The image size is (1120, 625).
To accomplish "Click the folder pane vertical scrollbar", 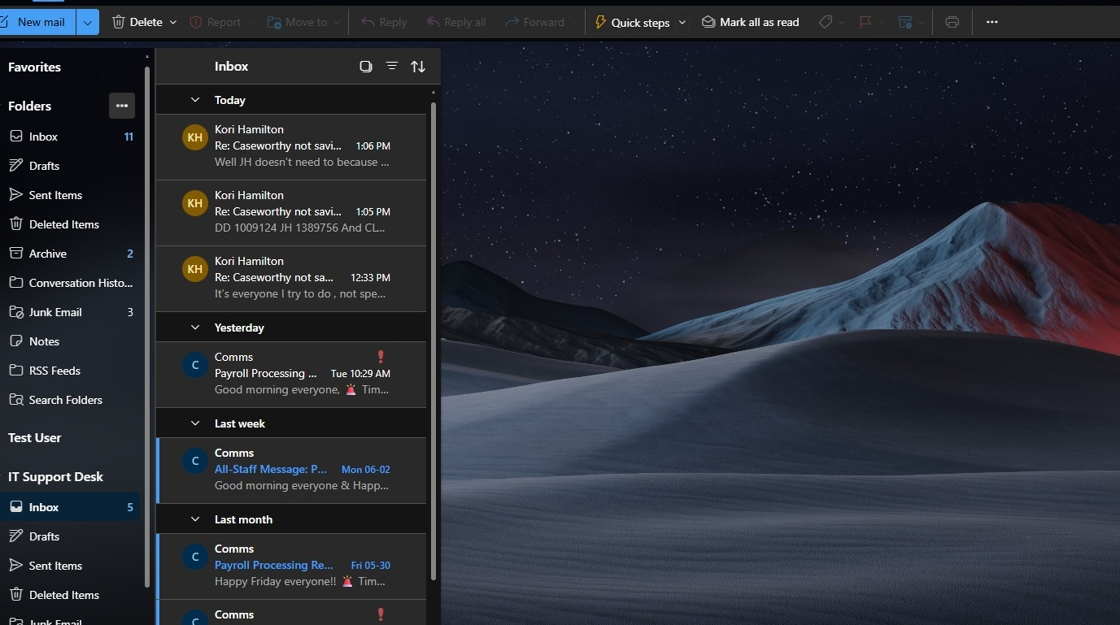I will [147, 327].
